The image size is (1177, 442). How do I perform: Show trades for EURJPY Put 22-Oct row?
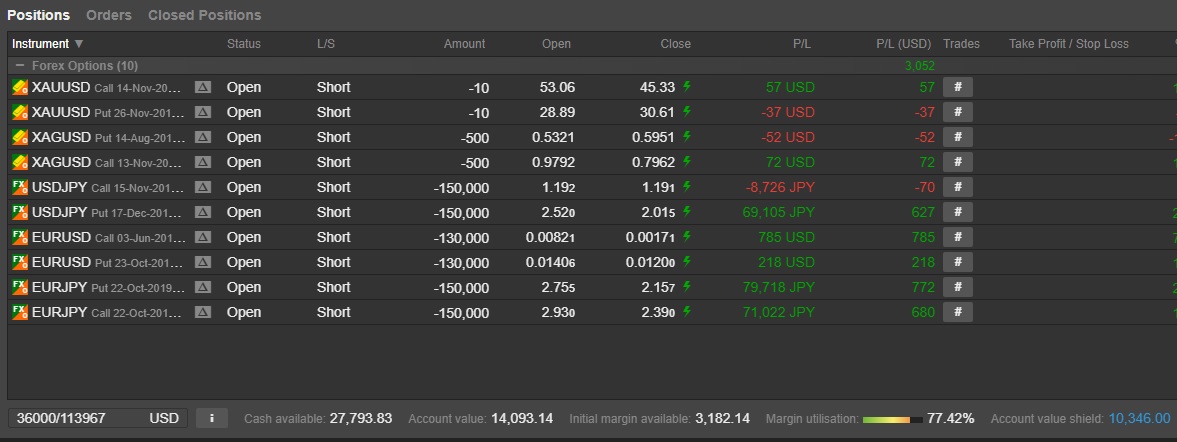pos(958,287)
